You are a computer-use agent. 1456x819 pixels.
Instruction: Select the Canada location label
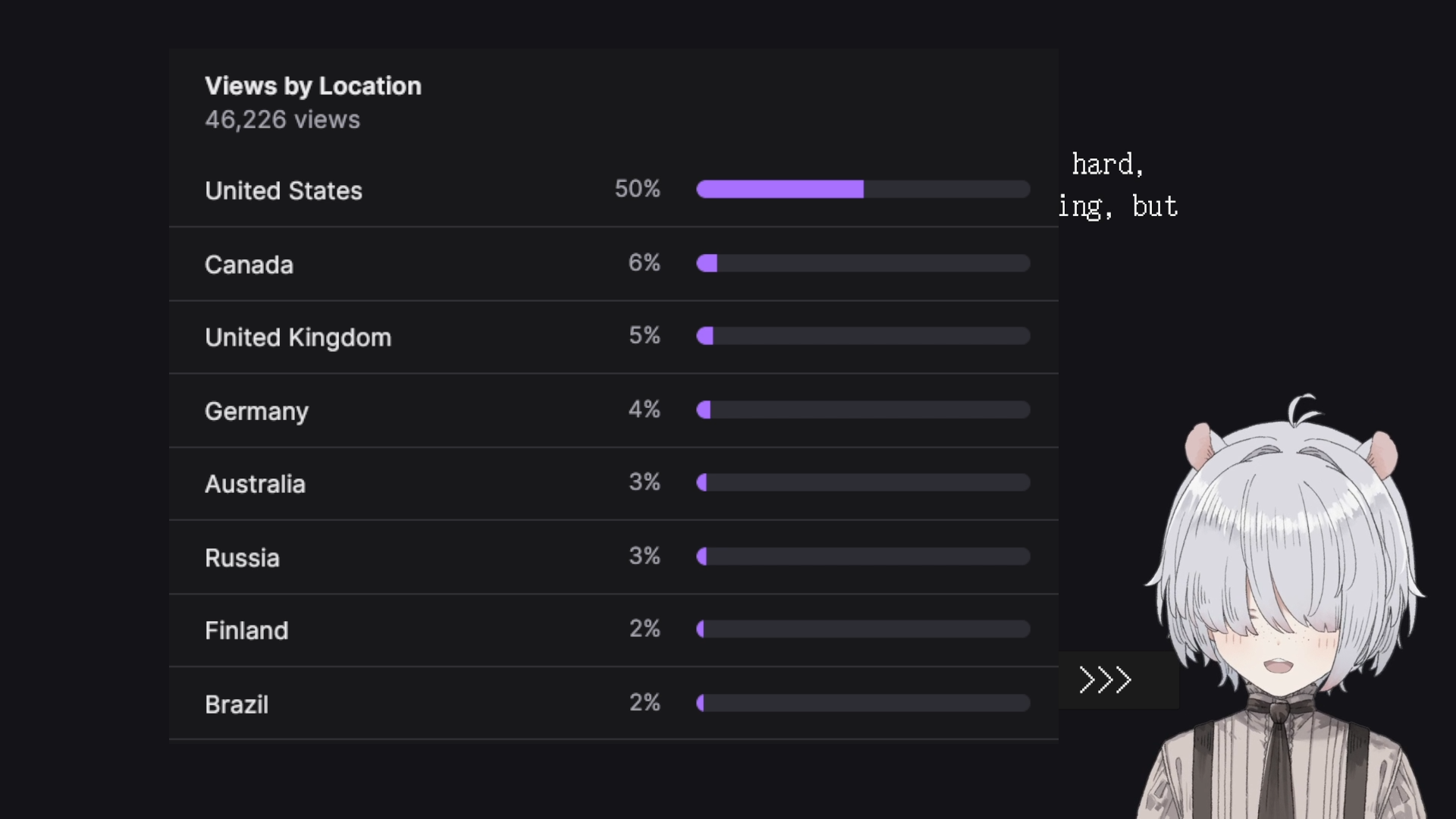[x=249, y=265]
